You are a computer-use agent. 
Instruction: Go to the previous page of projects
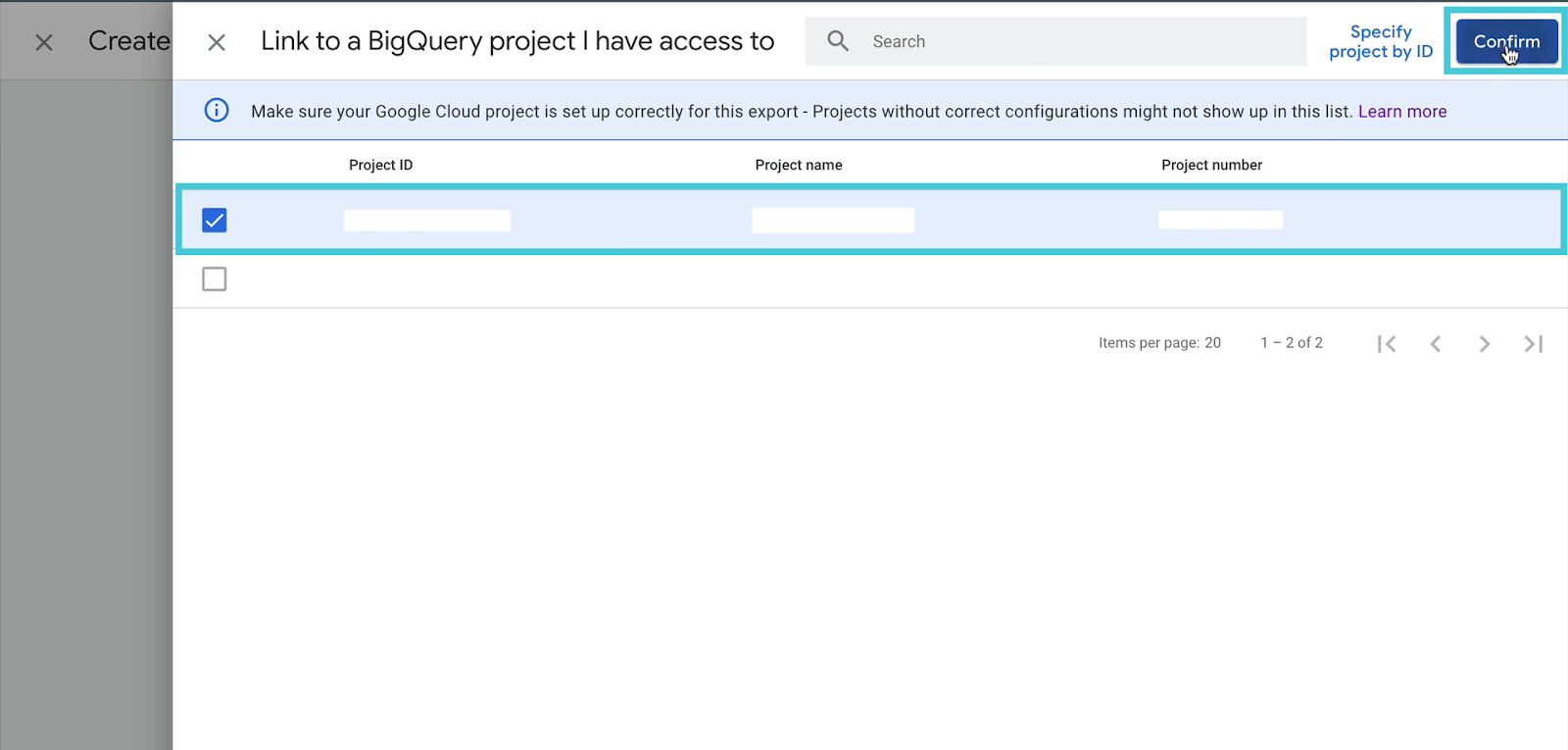pyautogui.click(x=1435, y=343)
